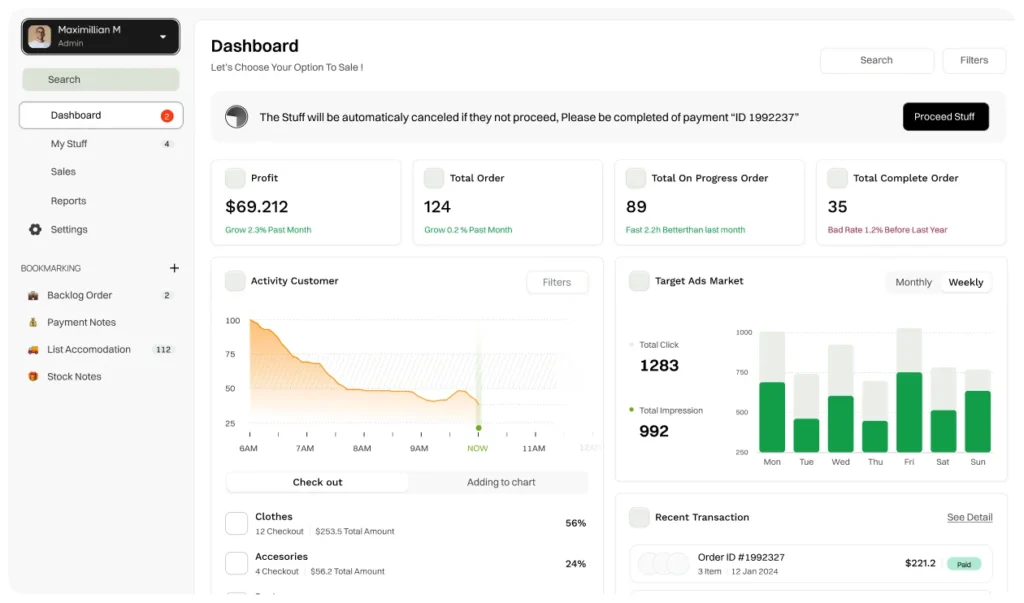The height and width of the screenshot is (603, 1024).
Task: Expand the Maximillian M account dropdown arrow
Action: [x=163, y=37]
